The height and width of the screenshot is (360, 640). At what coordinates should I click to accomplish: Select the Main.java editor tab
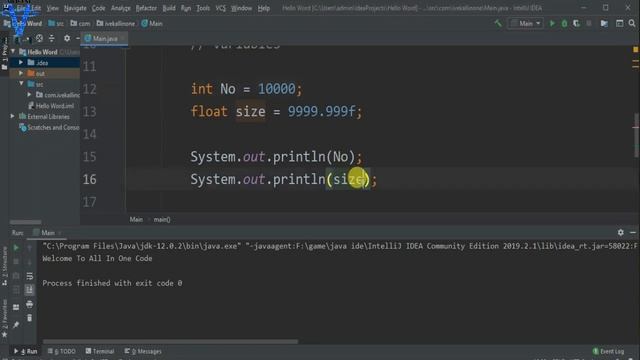(104, 39)
